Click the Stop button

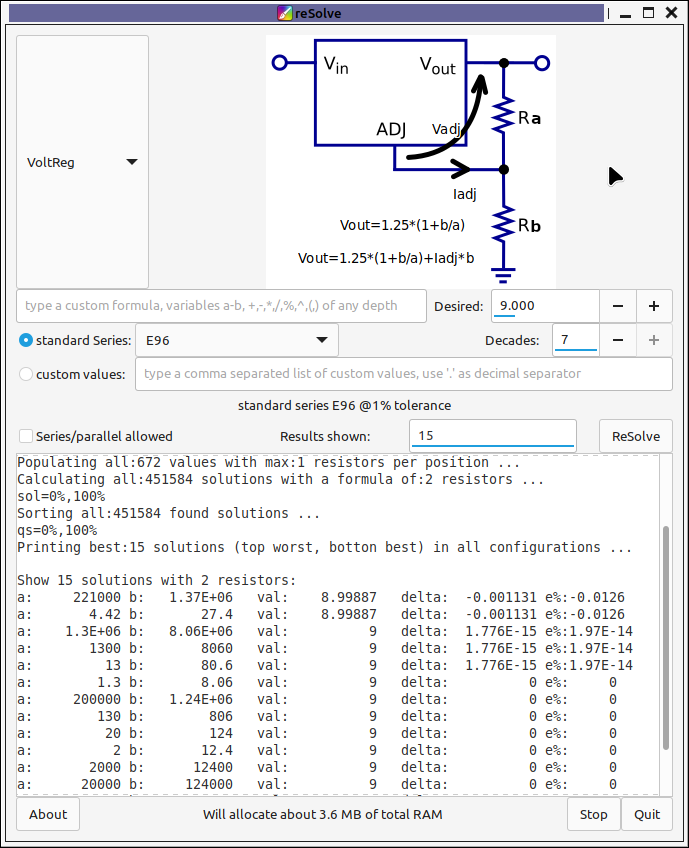pos(593,814)
